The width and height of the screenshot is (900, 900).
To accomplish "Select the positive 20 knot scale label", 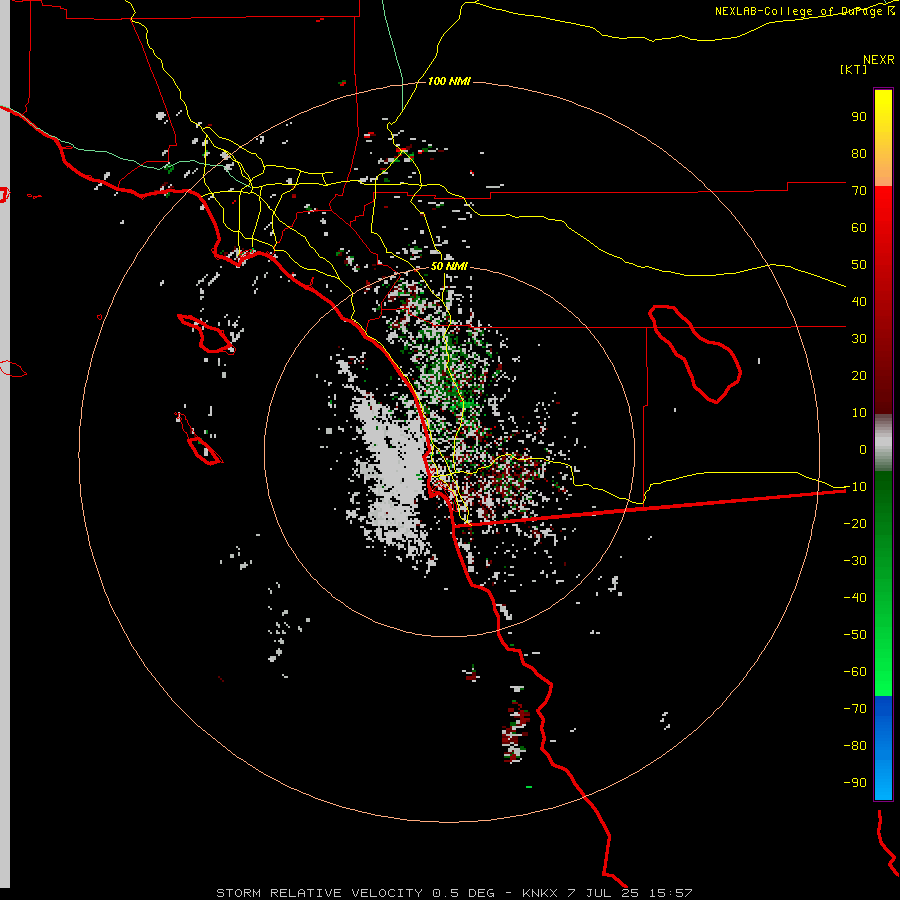I will click(x=859, y=376).
